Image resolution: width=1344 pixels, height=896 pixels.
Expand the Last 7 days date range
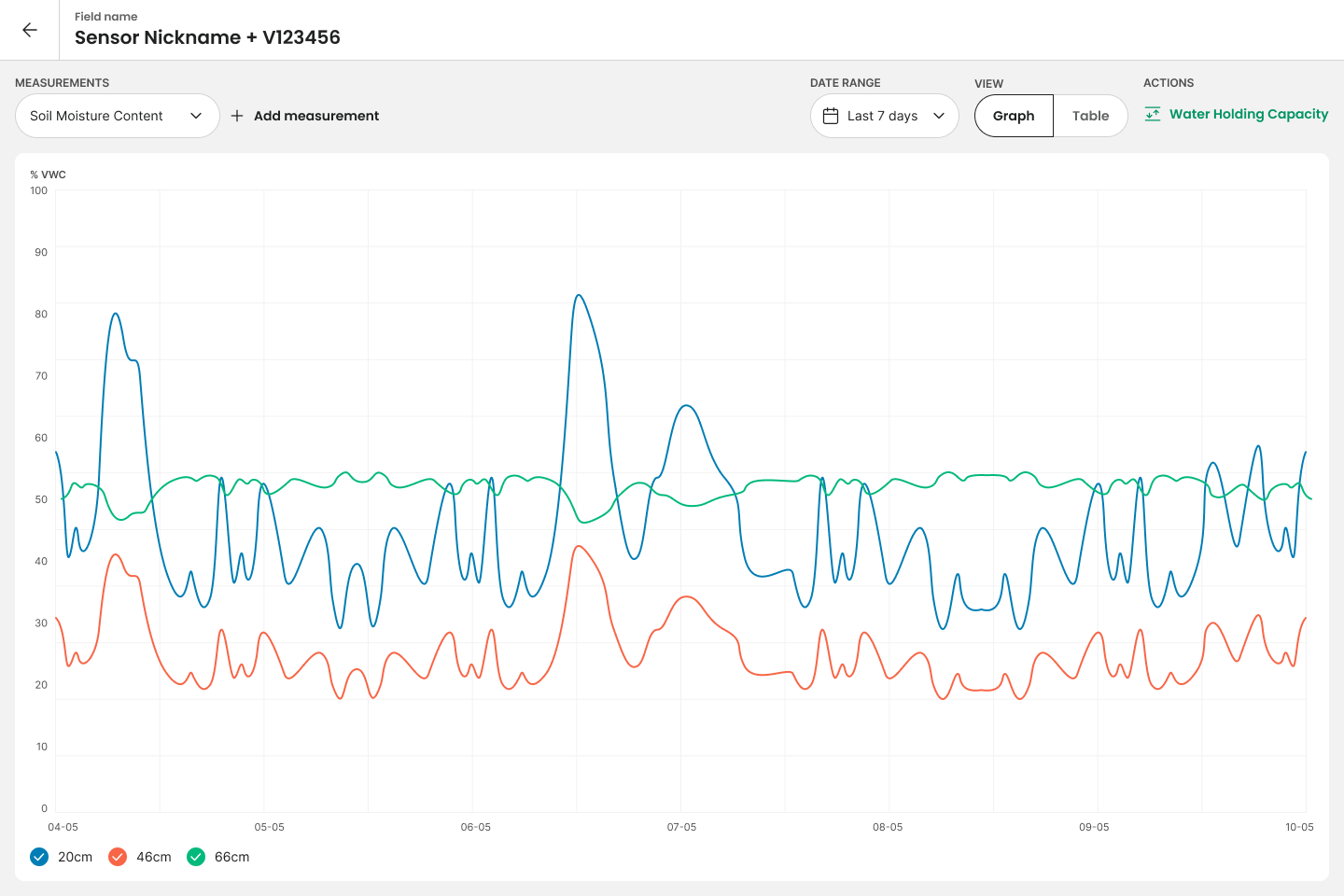(x=884, y=116)
